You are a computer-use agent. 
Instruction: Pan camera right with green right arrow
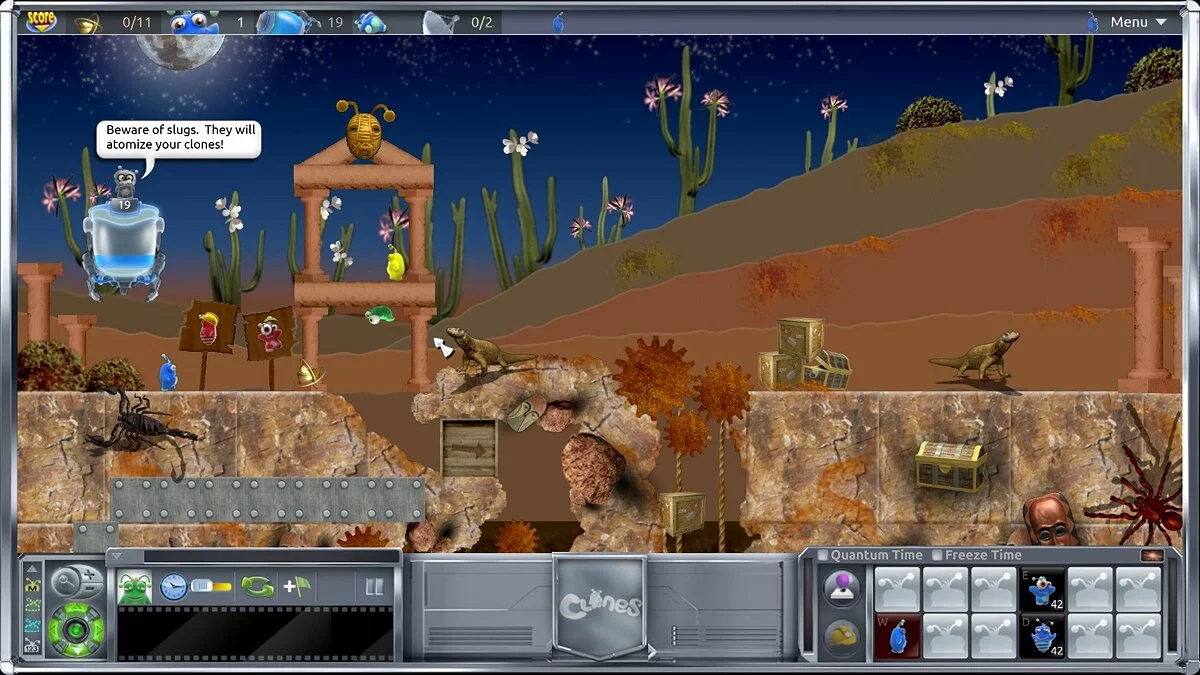[97, 630]
